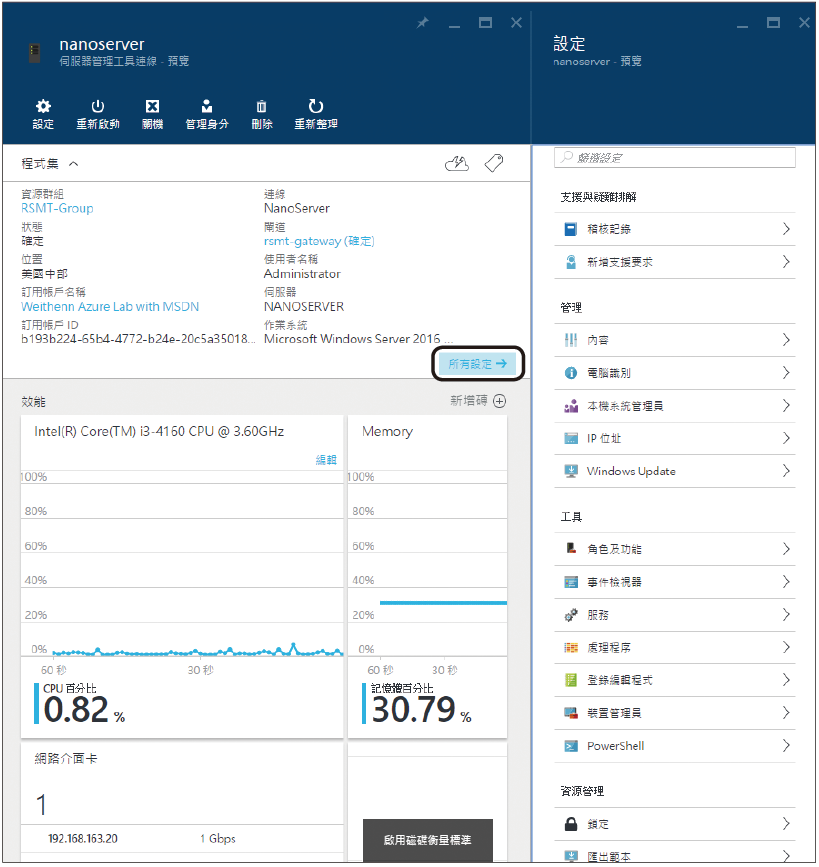Click the 0.82 CPU percentage value
Screen dimensions: 819x867
coord(76,710)
